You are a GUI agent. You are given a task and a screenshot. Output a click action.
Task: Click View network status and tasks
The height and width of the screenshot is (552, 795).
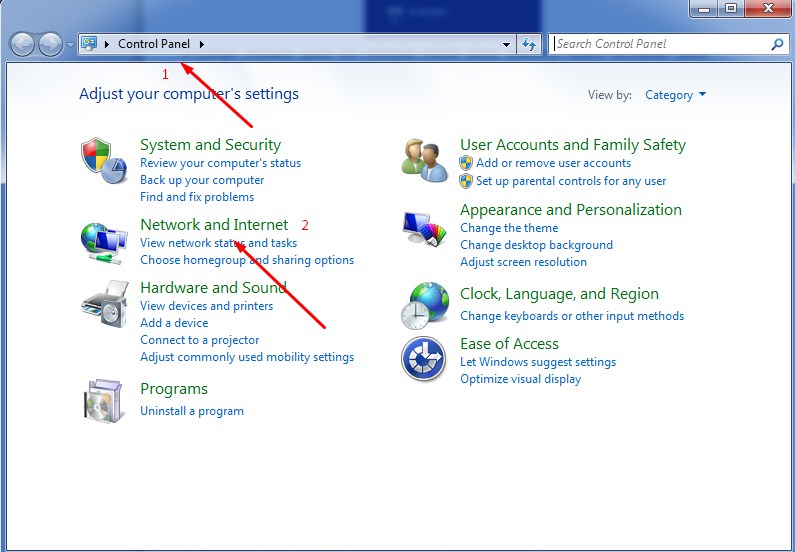tap(219, 243)
